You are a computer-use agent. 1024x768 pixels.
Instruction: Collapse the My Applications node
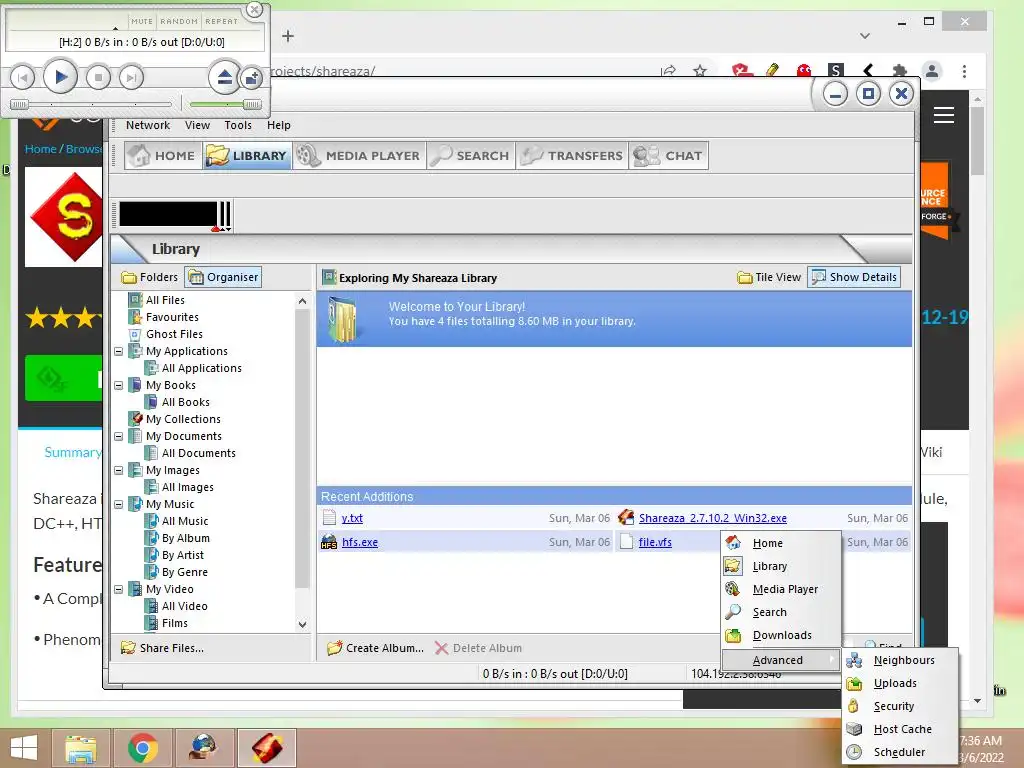point(118,351)
